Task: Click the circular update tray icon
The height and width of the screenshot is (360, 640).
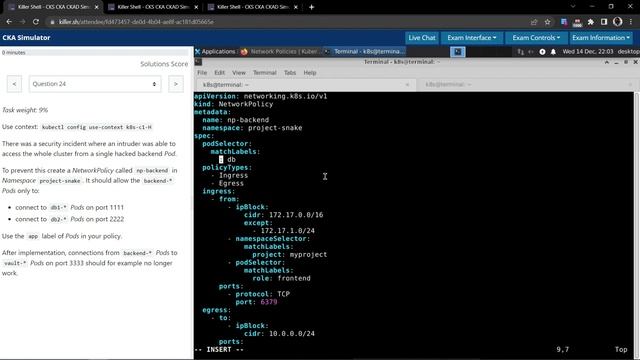Action: coord(542,52)
